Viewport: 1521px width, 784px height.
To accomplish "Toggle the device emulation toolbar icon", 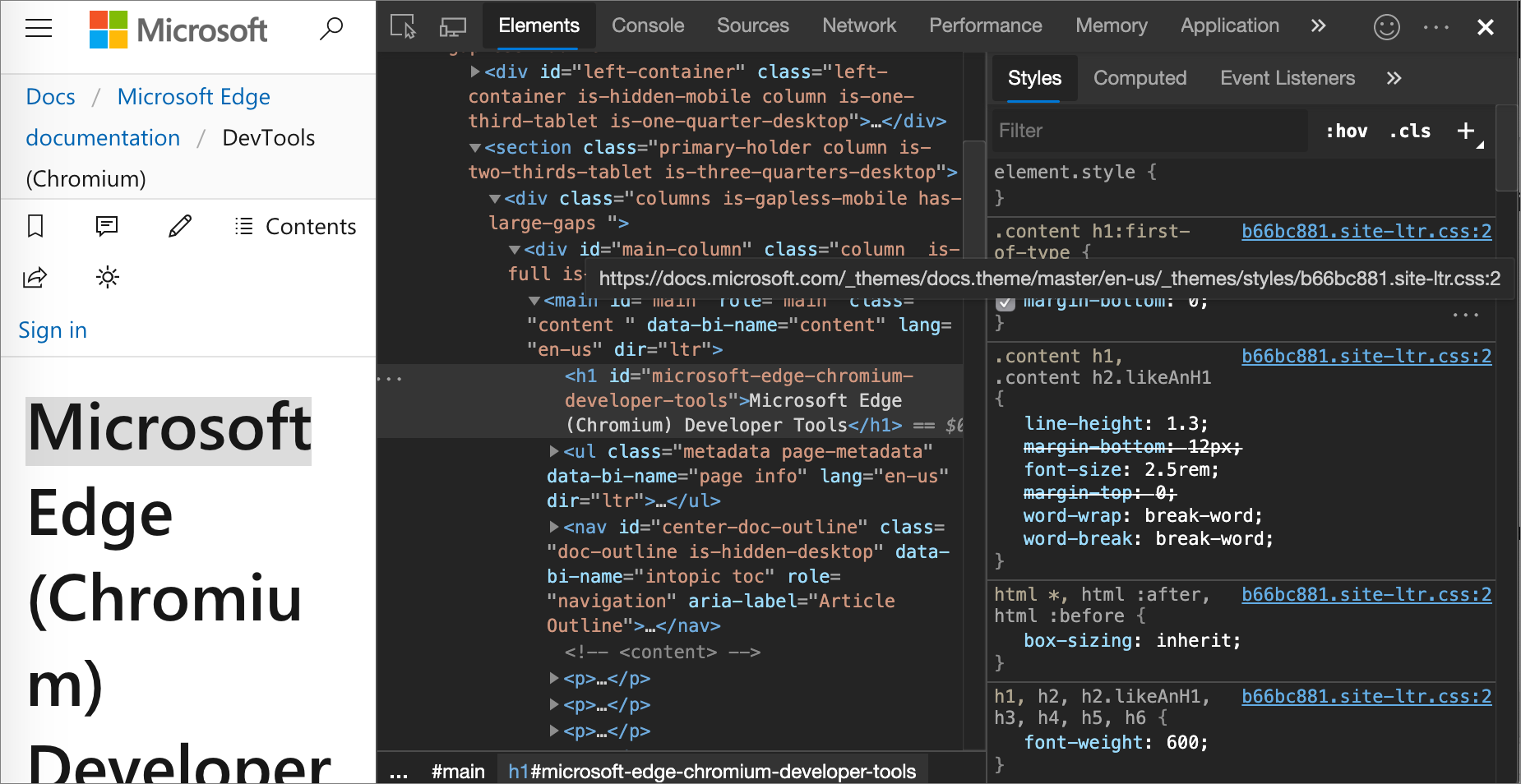I will [x=451, y=26].
